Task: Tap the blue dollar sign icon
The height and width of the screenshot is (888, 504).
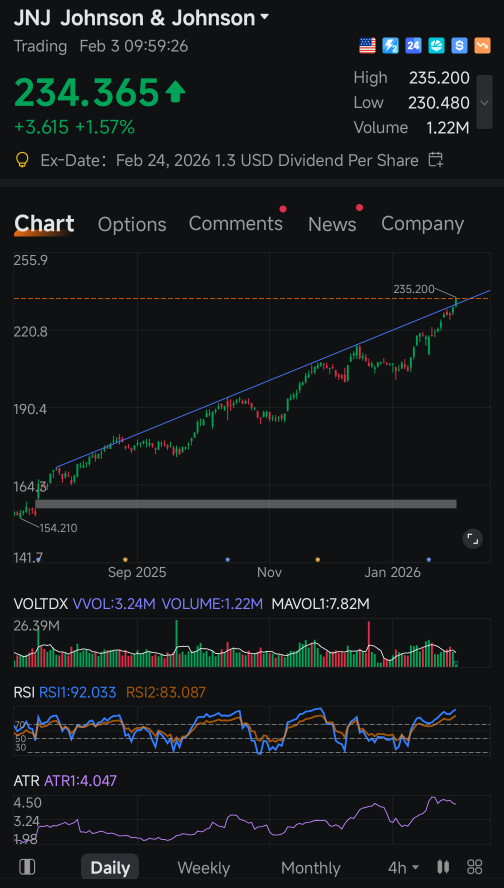Action: click(x=459, y=46)
